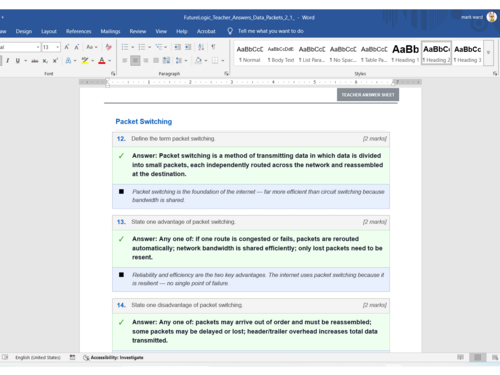Apply borders to the selection

215,61
